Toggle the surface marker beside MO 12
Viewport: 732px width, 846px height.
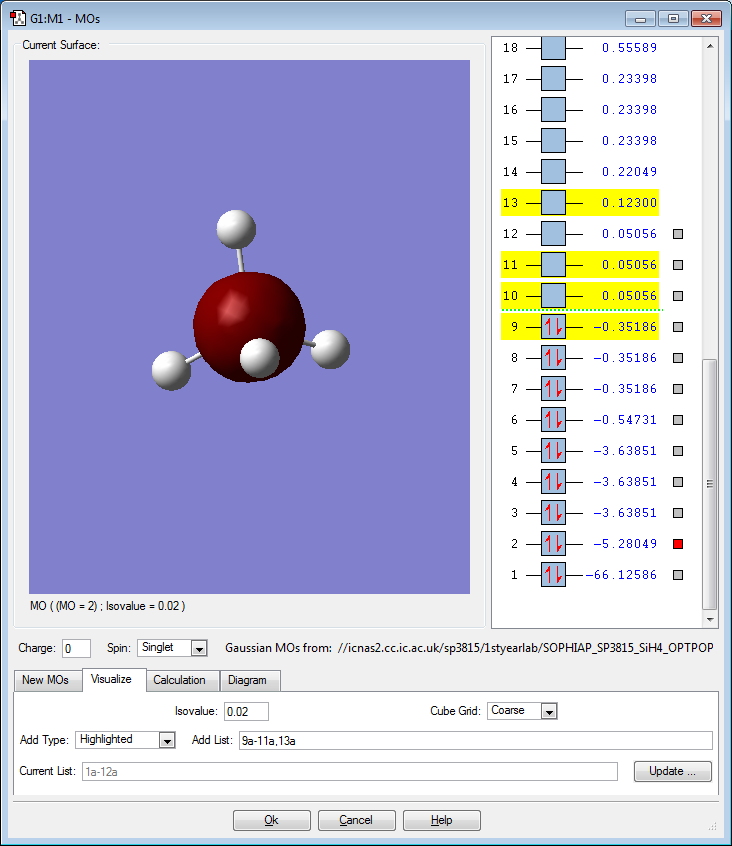pos(677,234)
